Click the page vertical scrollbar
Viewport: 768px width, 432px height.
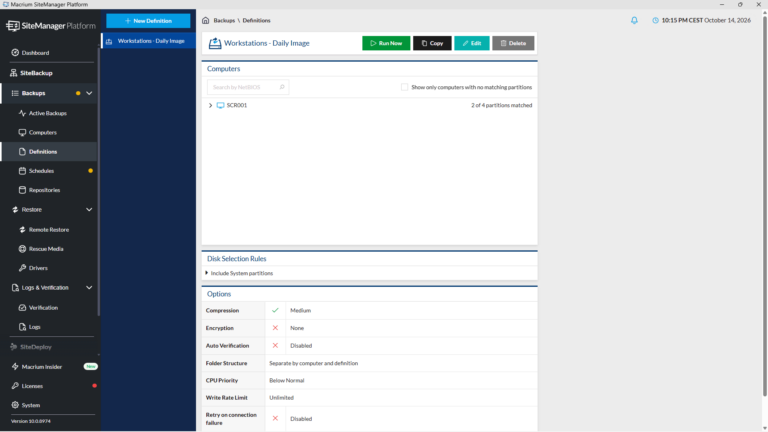(x=765, y=206)
